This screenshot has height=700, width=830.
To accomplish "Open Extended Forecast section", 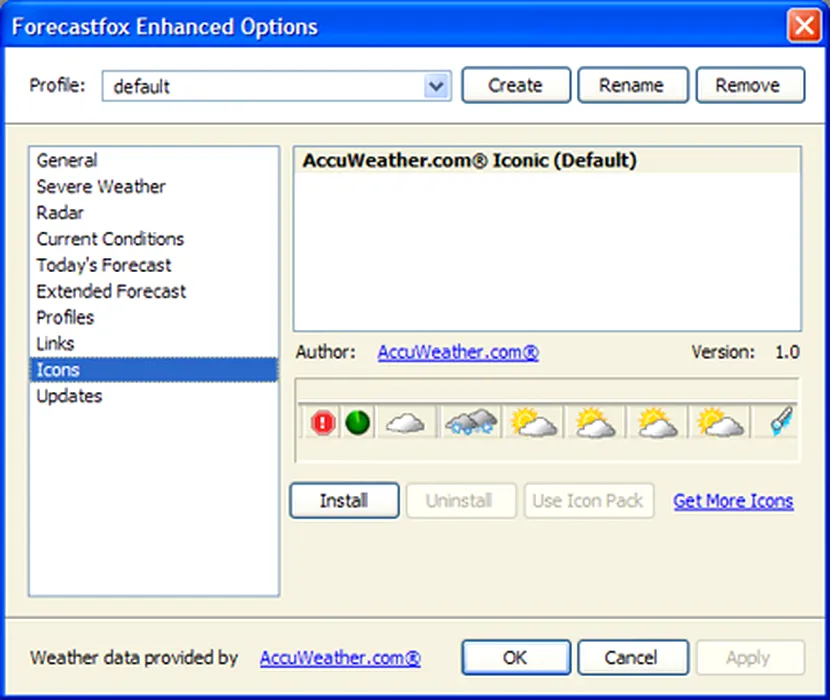I will point(154,291).
